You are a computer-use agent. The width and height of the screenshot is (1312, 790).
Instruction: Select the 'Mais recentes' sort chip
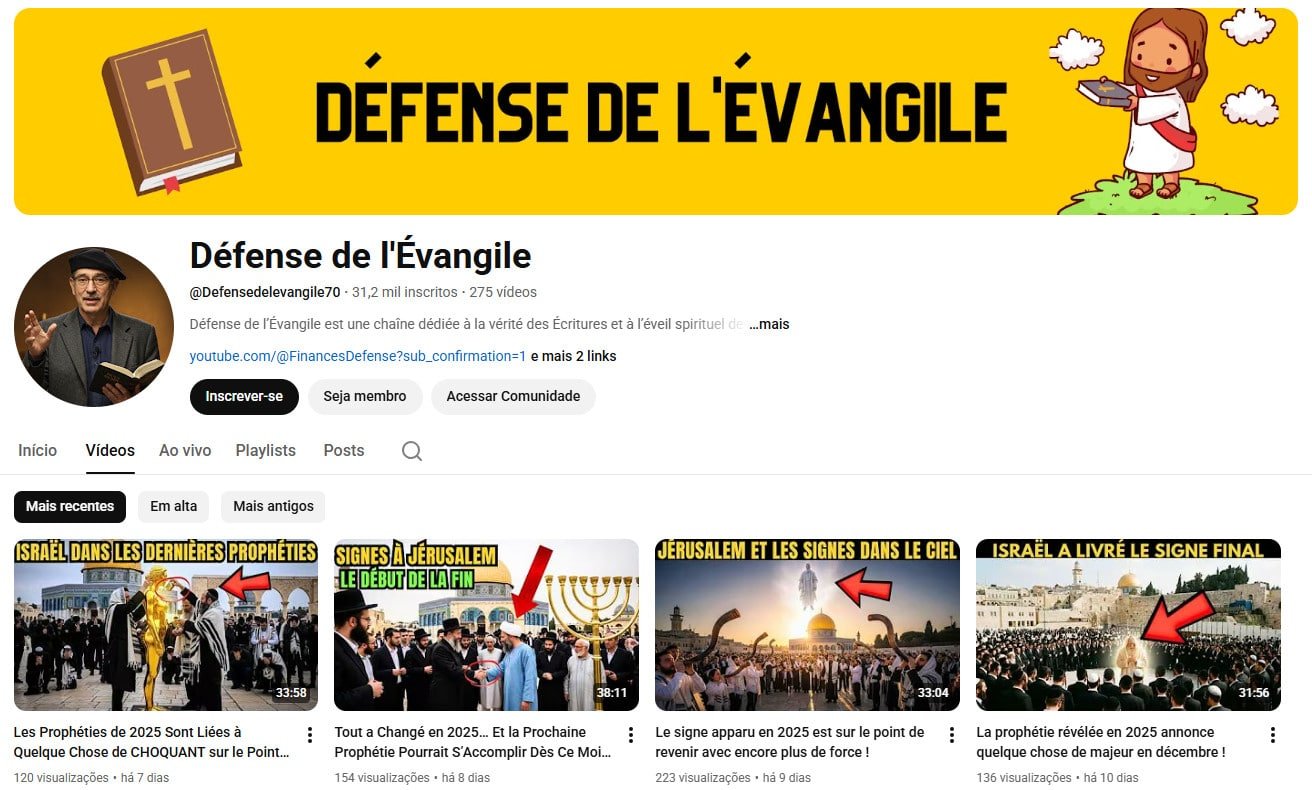click(x=70, y=506)
